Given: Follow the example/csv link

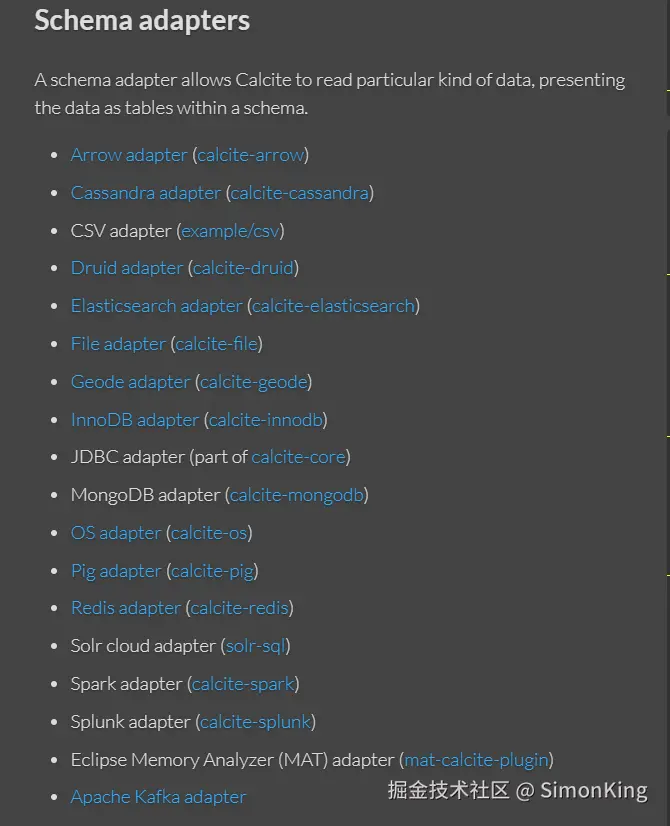Looking at the screenshot, I should (230, 231).
